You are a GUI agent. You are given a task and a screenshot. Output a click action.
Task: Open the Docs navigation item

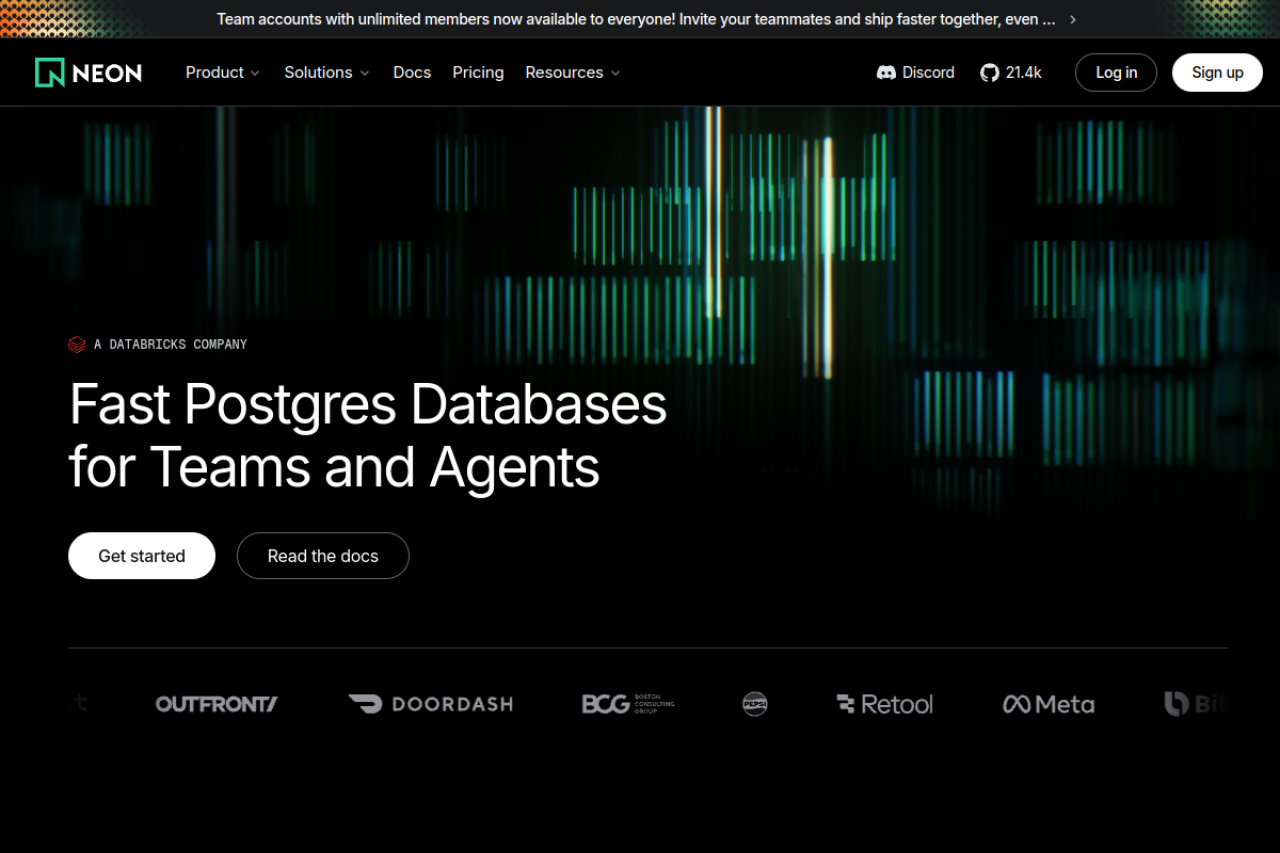412,73
